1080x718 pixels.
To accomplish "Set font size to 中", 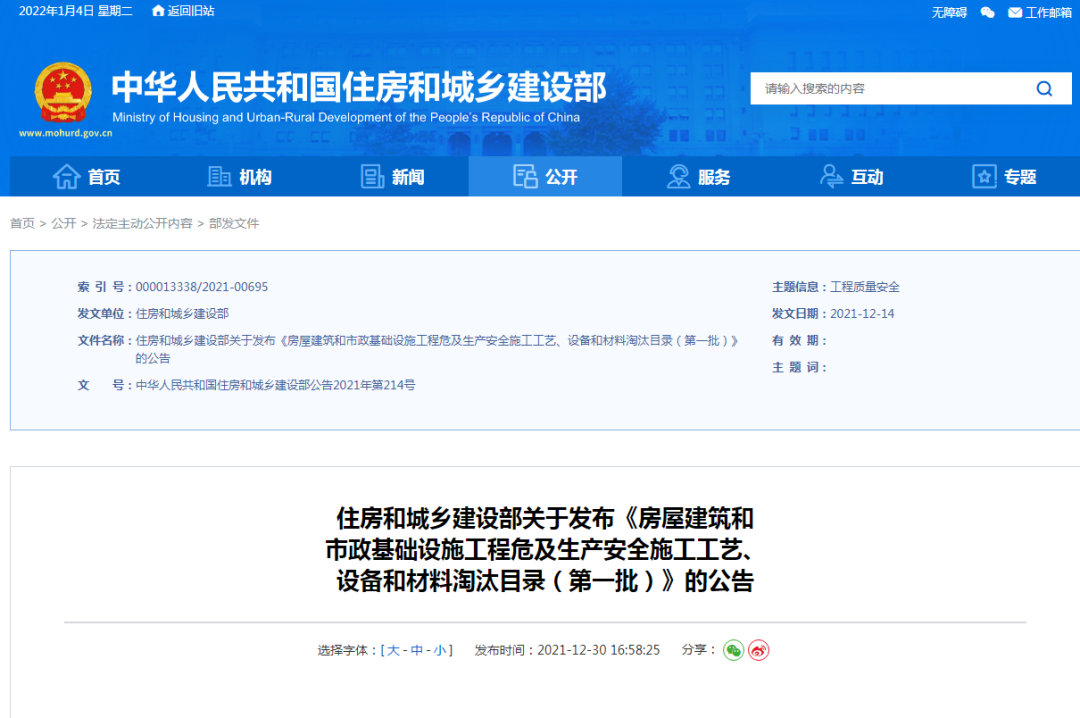I will click(x=417, y=650).
